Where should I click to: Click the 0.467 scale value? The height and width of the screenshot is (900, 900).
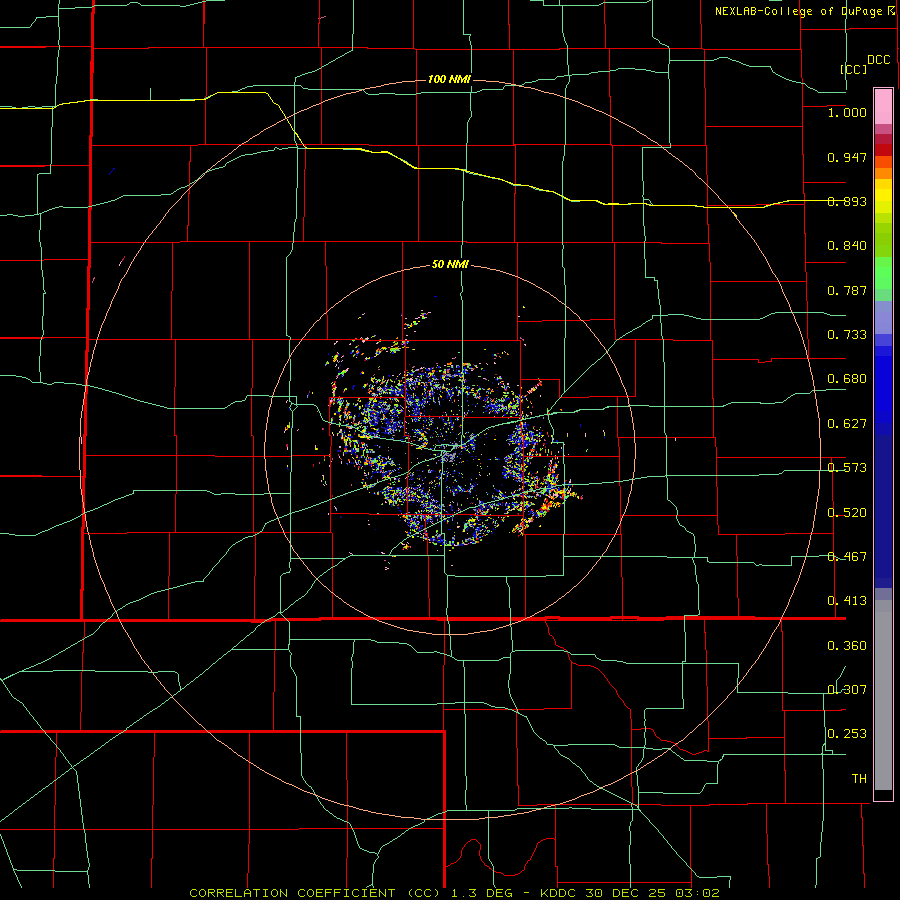coord(847,556)
